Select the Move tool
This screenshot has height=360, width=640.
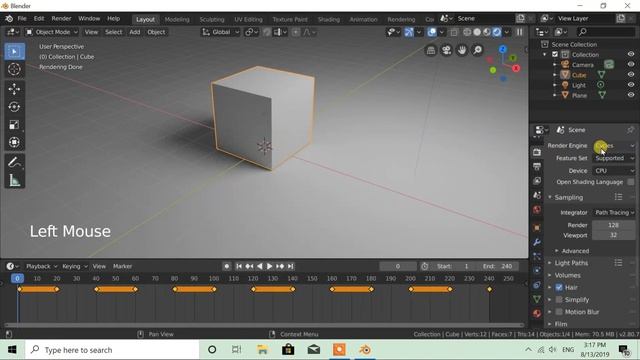point(14,89)
